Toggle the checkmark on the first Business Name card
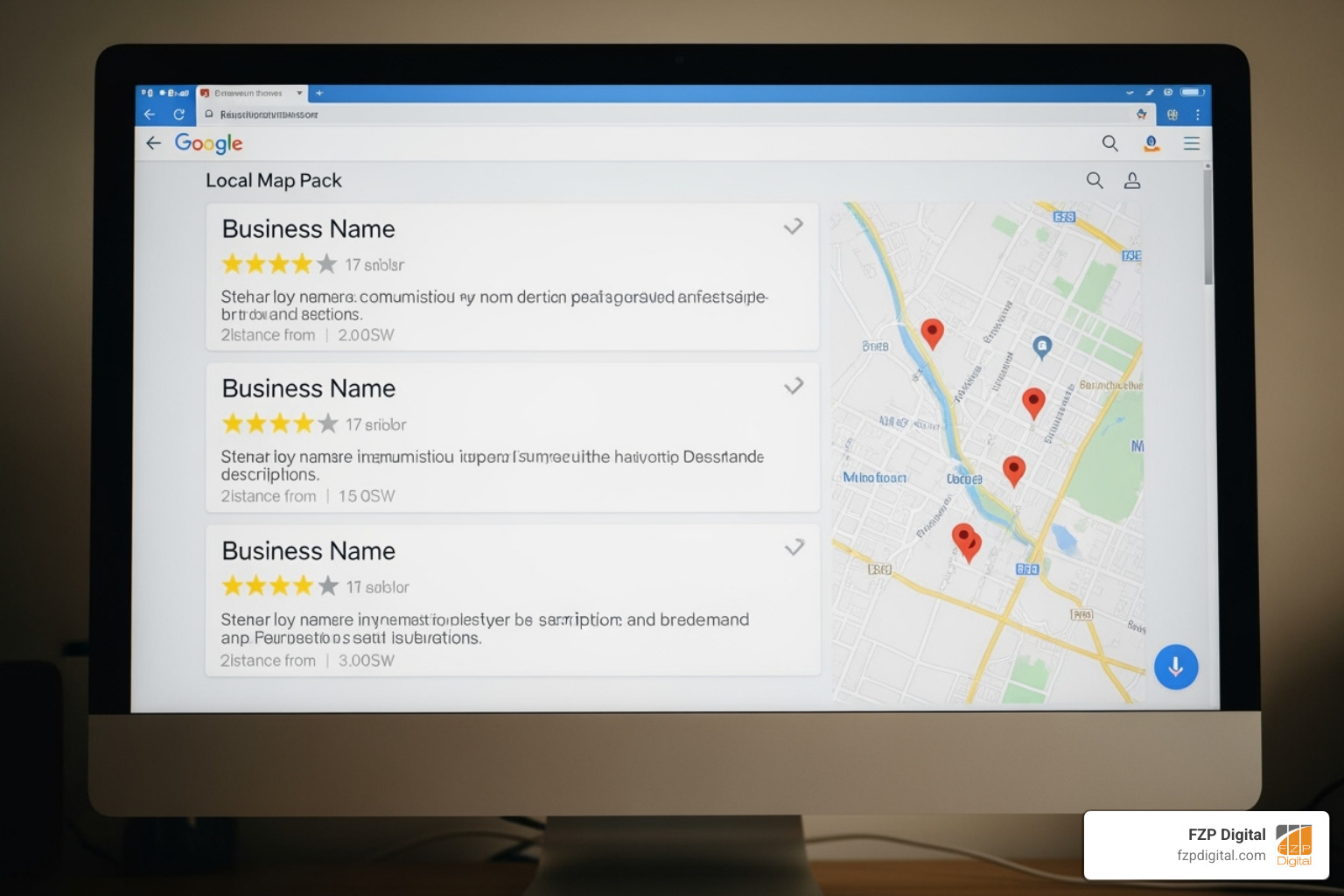The height and width of the screenshot is (896, 1344). (794, 226)
